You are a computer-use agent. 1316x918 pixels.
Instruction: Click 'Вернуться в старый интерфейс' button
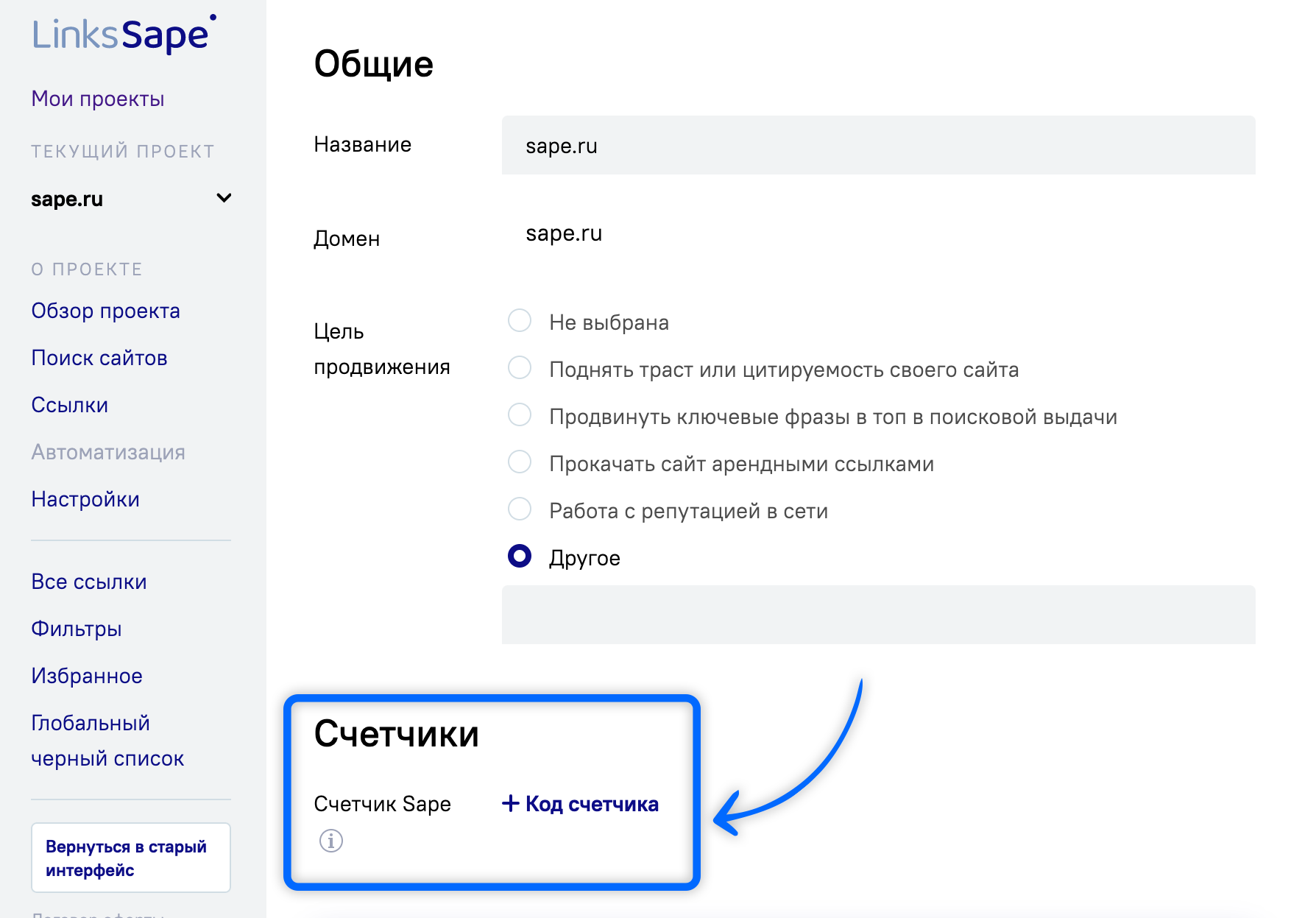(x=131, y=858)
